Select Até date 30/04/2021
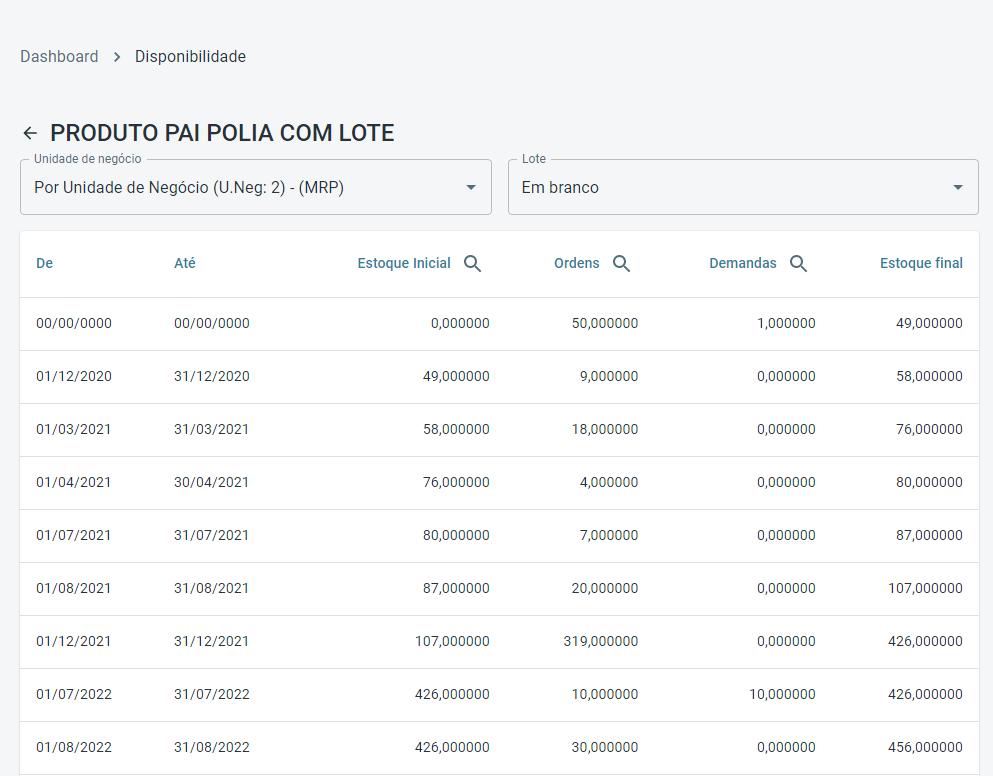Image resolution: width=993 pixels, height=776 pixels. (212, 483)
